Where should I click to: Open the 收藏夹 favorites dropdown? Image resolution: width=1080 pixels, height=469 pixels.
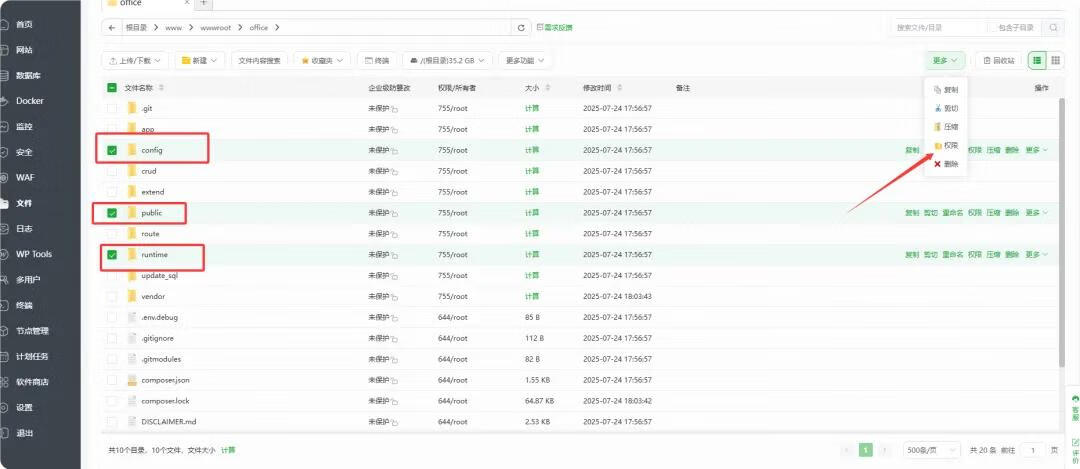click(x=322, y=61)
